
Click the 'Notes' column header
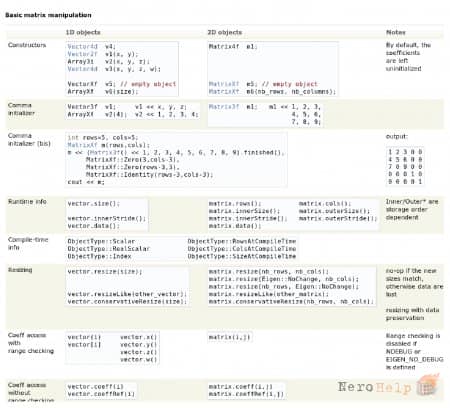(396, 32)
